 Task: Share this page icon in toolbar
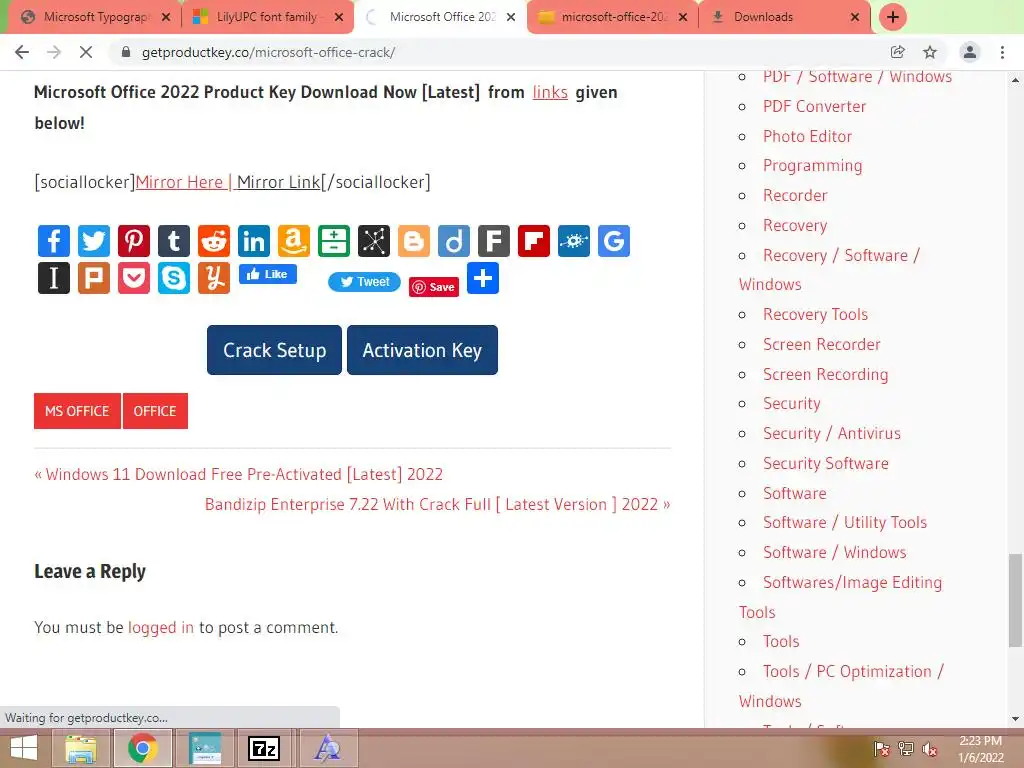click(x=897, y=52)
